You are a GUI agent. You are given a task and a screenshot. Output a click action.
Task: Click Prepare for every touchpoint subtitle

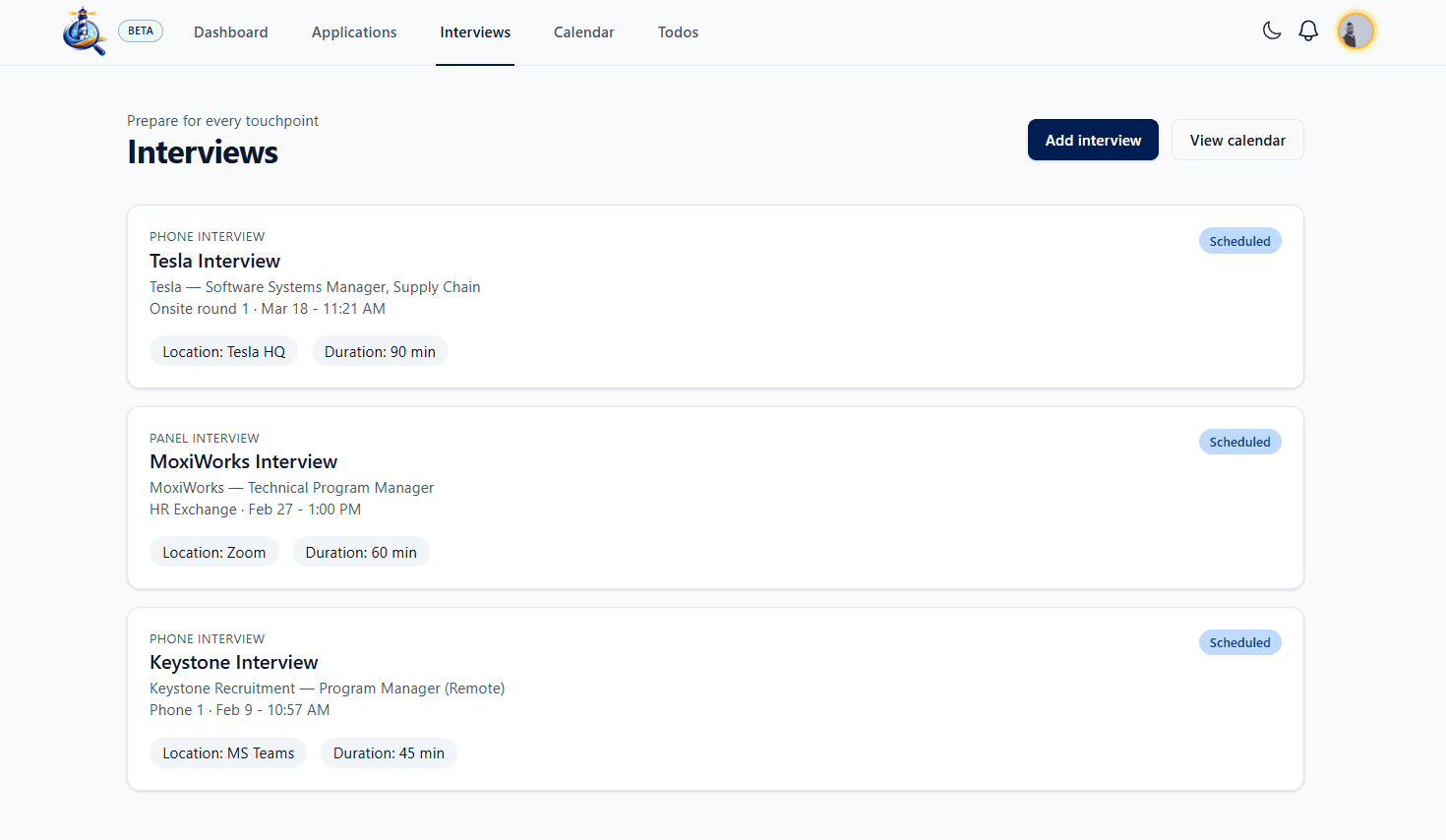[x=222, y=121]
